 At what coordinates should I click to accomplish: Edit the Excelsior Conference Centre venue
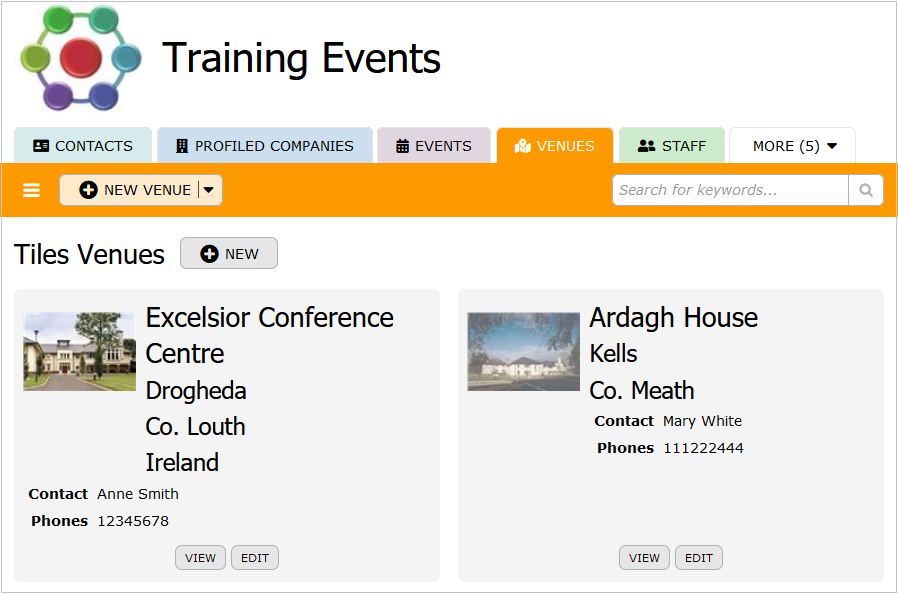click(255, 558)
